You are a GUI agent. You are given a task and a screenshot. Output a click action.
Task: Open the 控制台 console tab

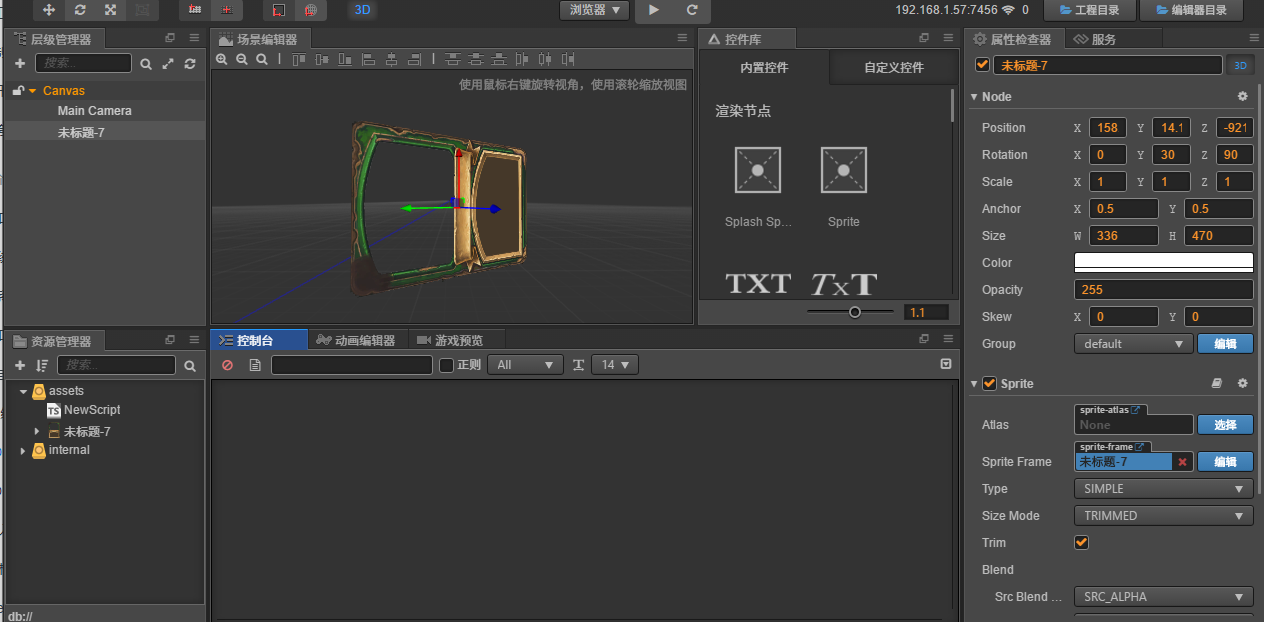point(259,340)
